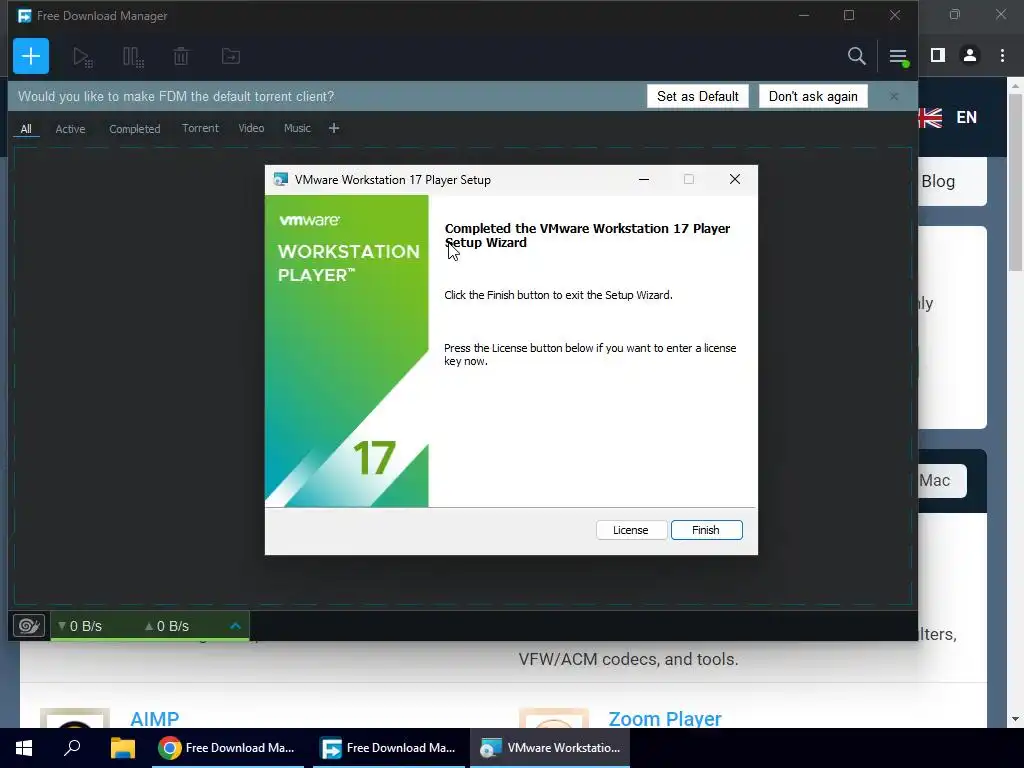Image resolution: width=1024 pixels, height=768 pixels.
Task: Open Chrome profile avatar icon
Action: coord(970,56)
